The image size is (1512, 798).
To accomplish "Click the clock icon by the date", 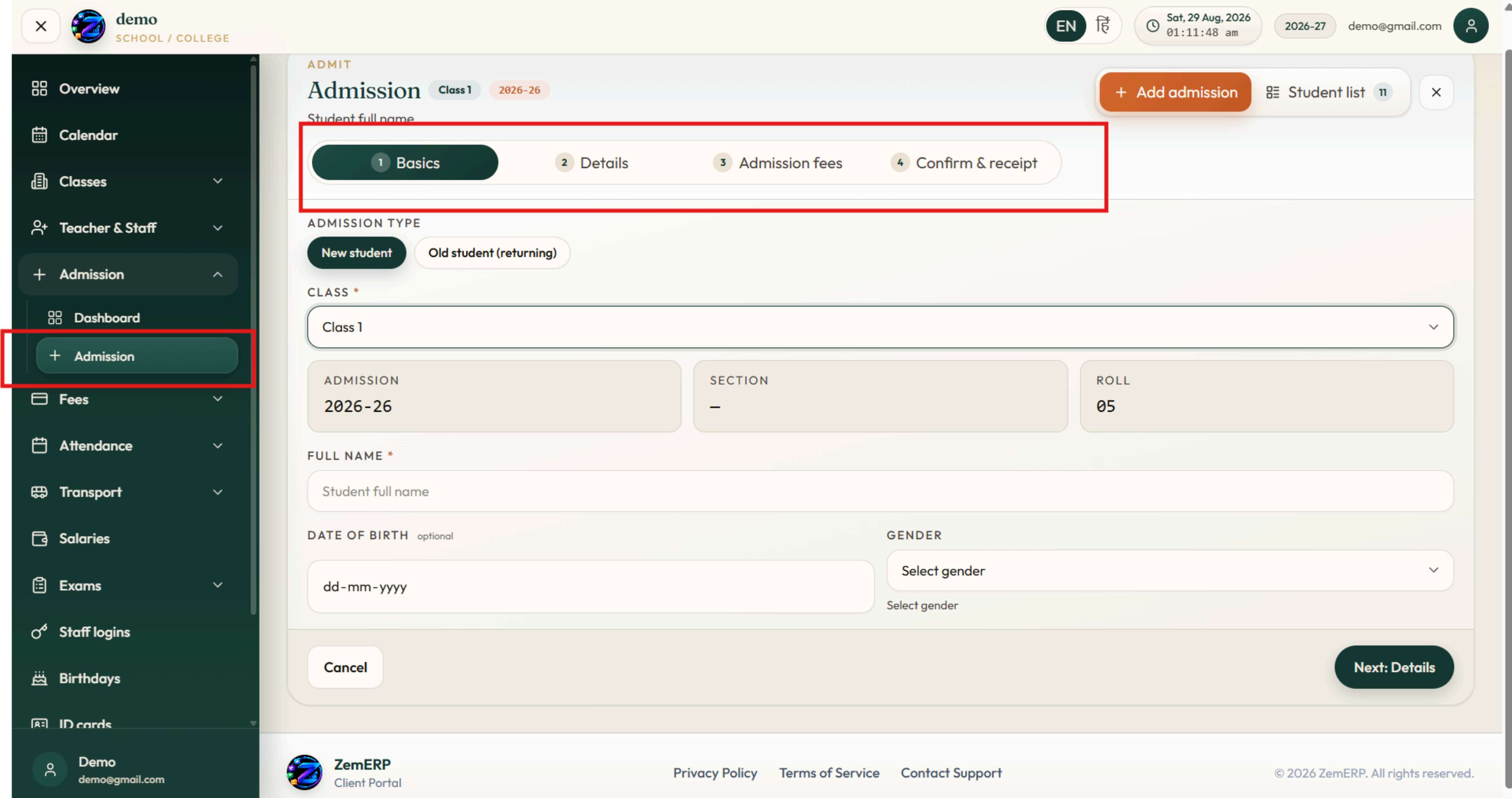I will (x=1153, y=26).
